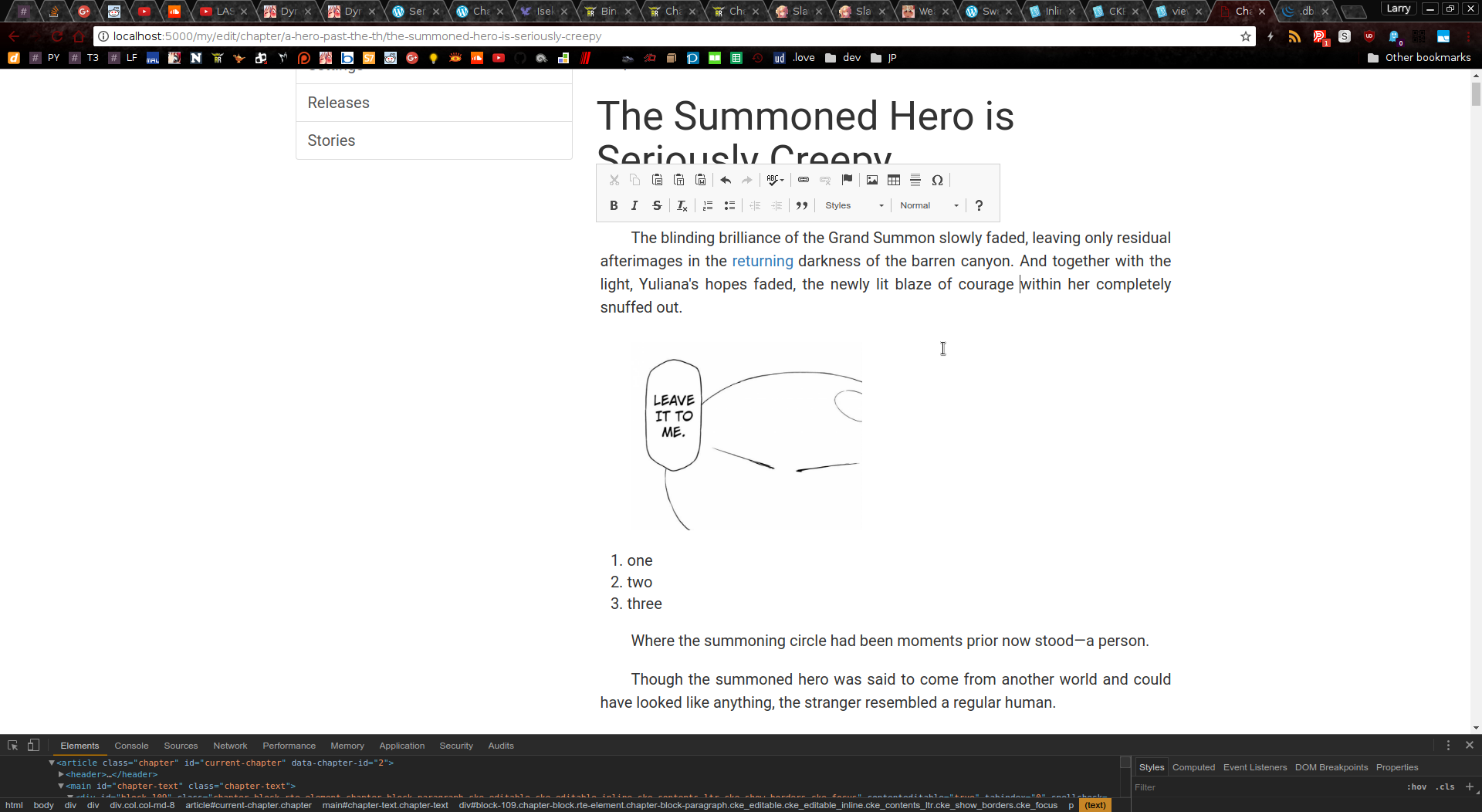
Task: Toggle strikethrough formatting
Action: click(657, 205)
